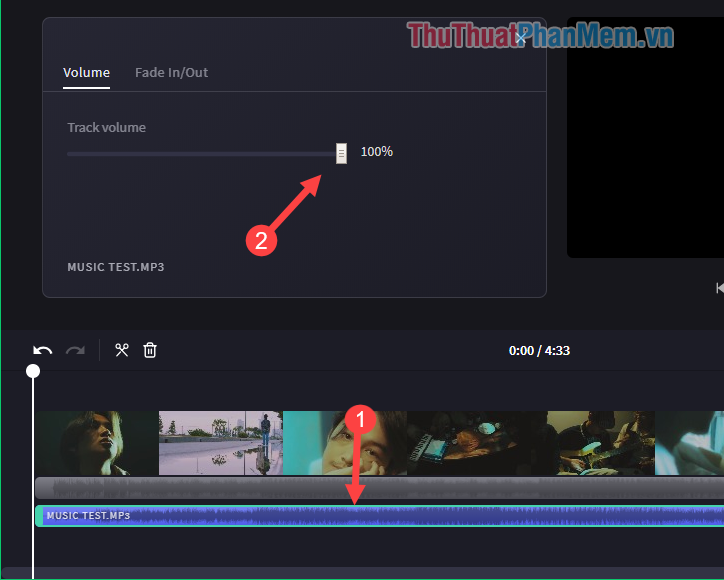Select the waterfront reflection thumbnail
Viewport: 724px width, 580px height.
coord(221,443)
